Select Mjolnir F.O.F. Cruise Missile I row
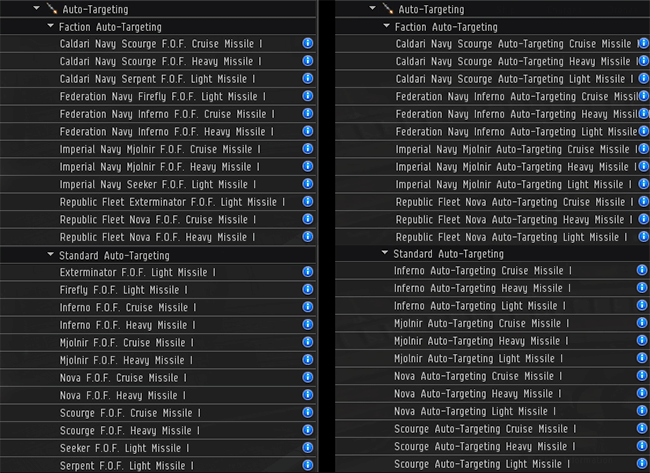Screen dimensions: 650x473 tap(158, 342)
